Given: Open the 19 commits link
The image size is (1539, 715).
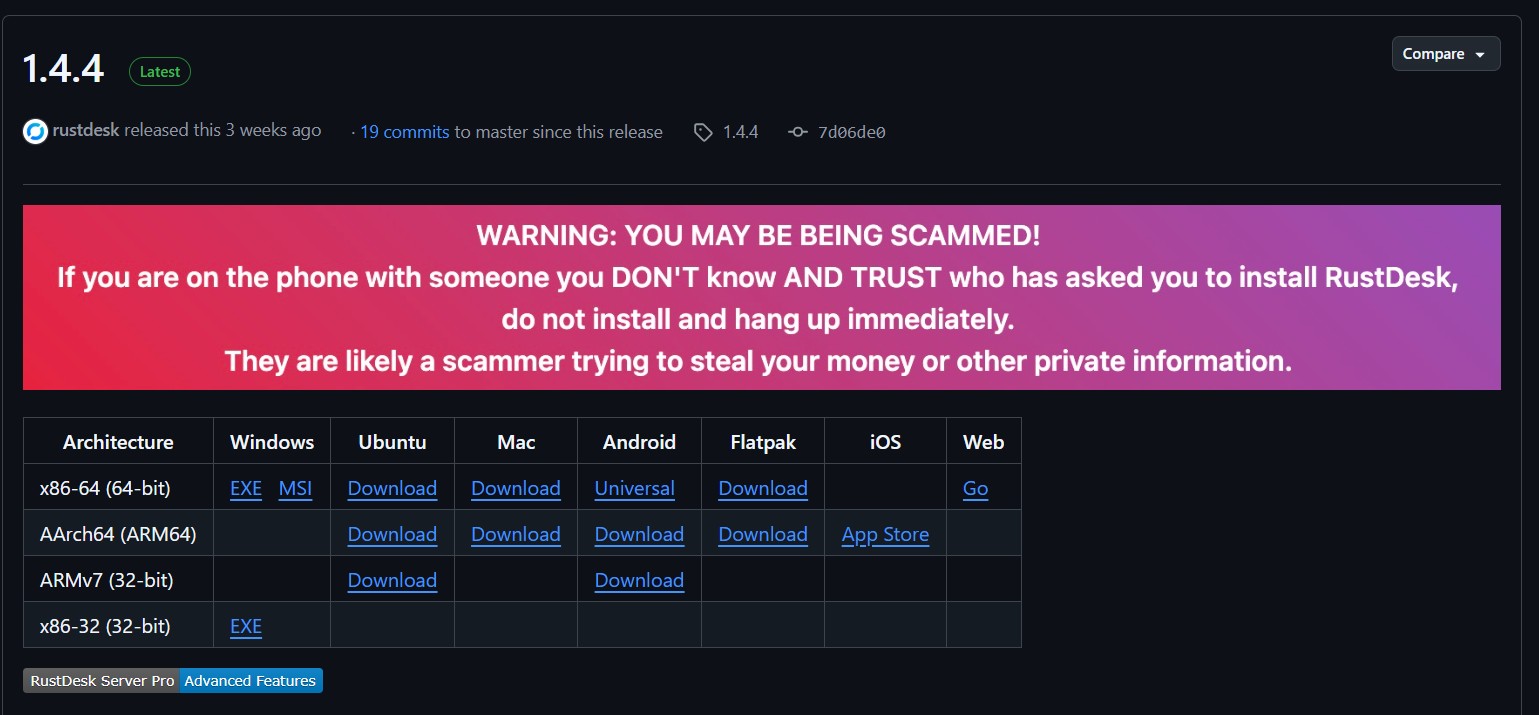Looking at the screenshot, I should [x=404, y=132].
